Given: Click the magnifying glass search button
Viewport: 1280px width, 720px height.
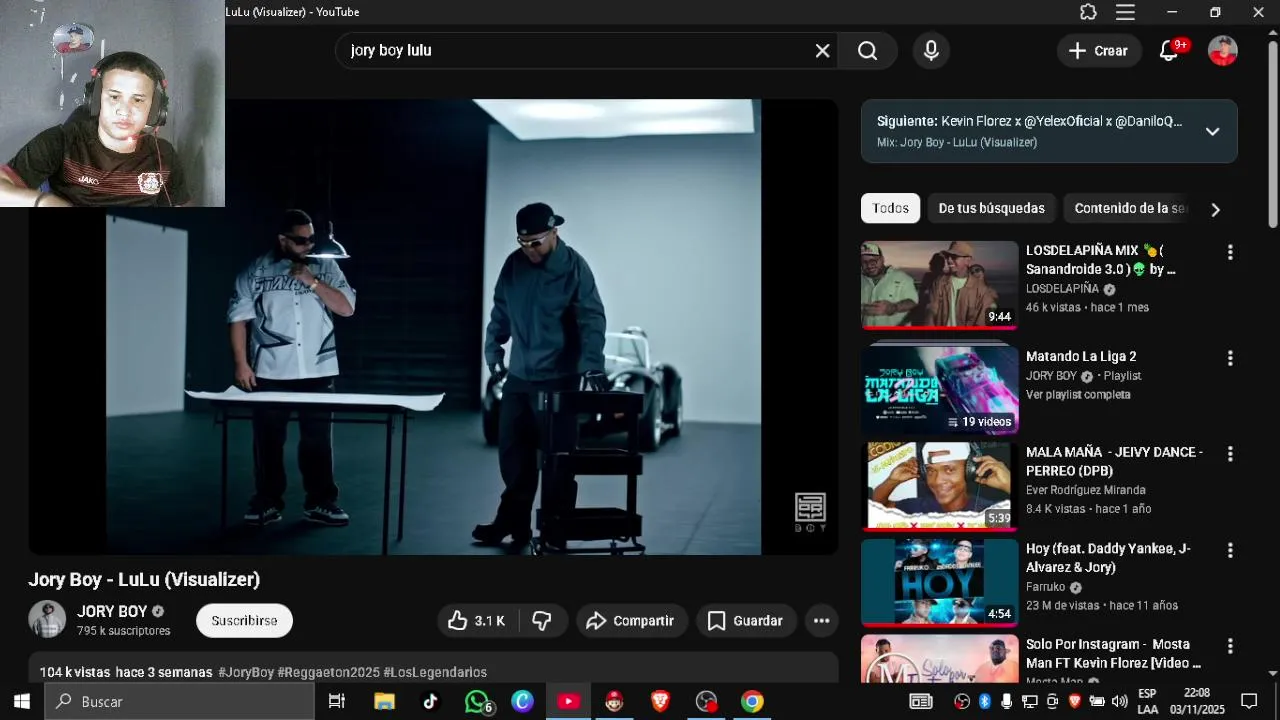Looking at the screenshot, I should point(867,51).
